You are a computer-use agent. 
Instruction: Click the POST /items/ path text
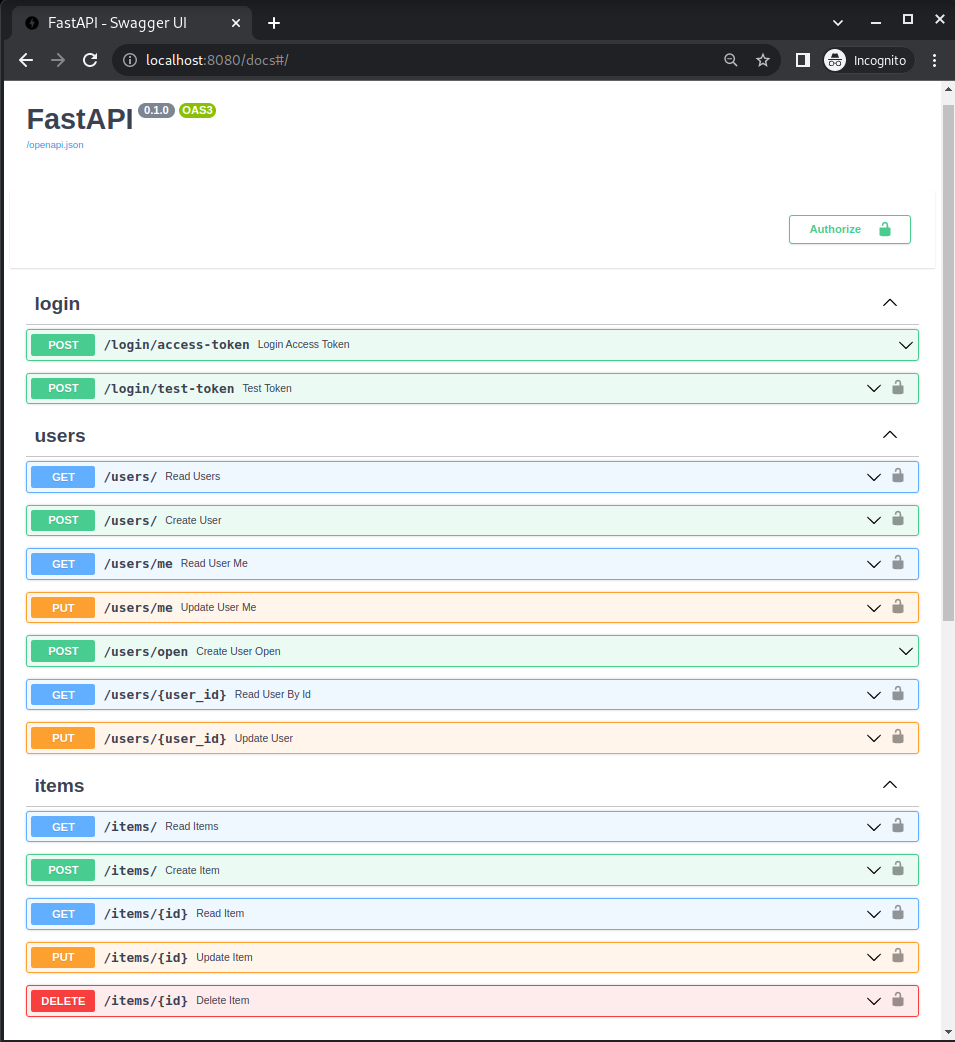tap(130, 871)
